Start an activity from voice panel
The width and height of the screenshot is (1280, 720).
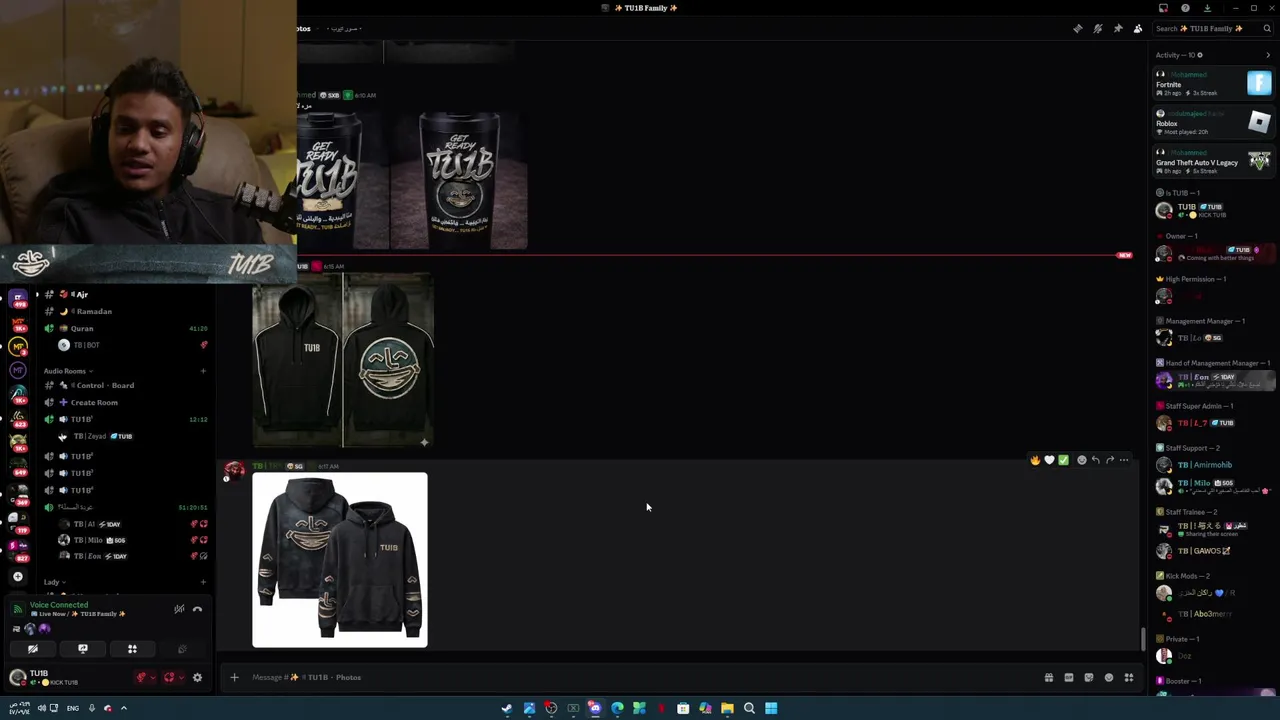[x=132, y=649]
